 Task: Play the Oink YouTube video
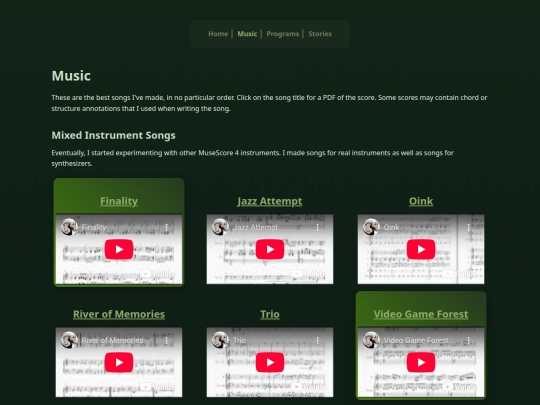pos(421,249)
